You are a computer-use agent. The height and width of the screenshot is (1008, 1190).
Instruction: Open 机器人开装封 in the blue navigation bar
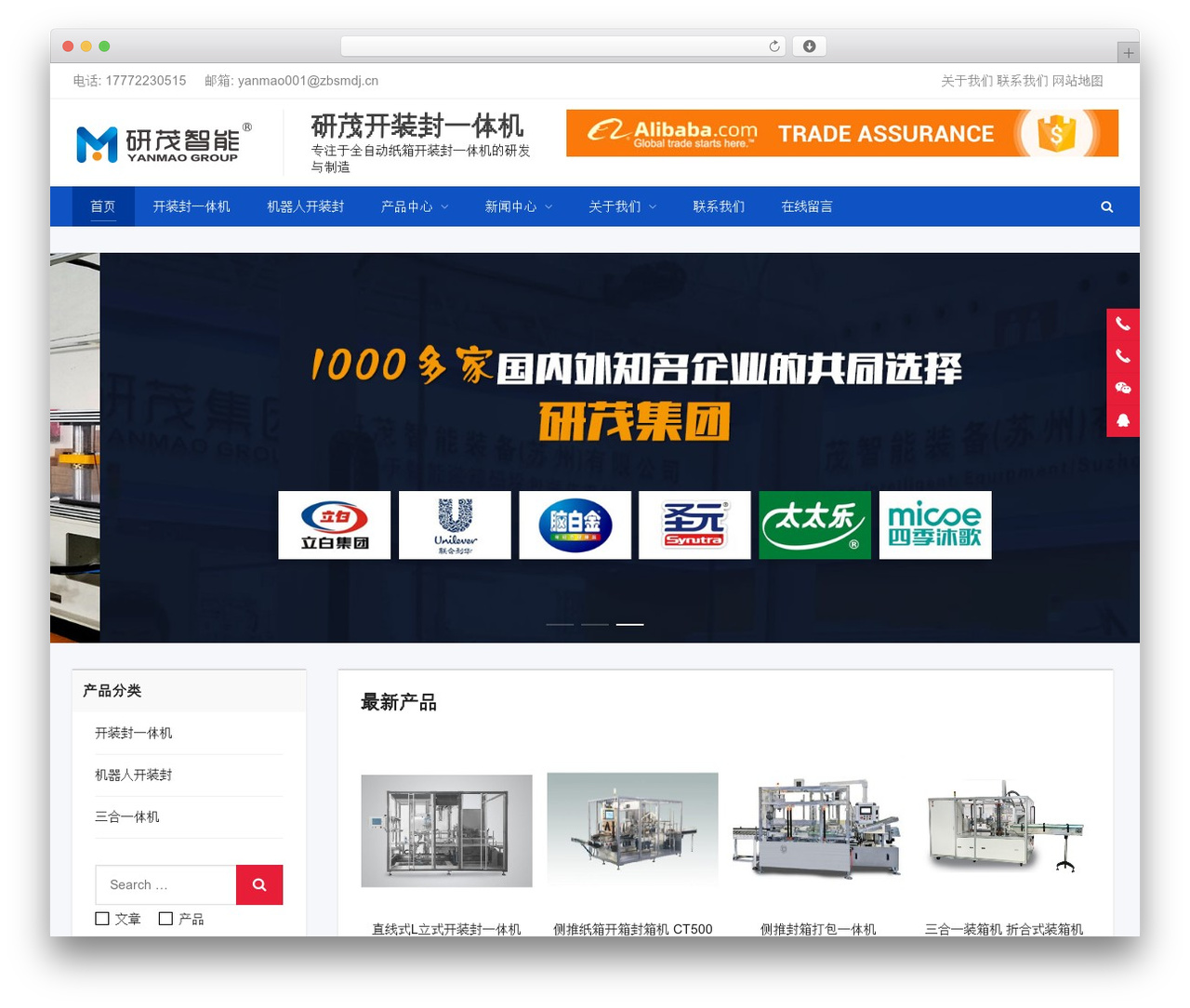[x=306, y=206]
